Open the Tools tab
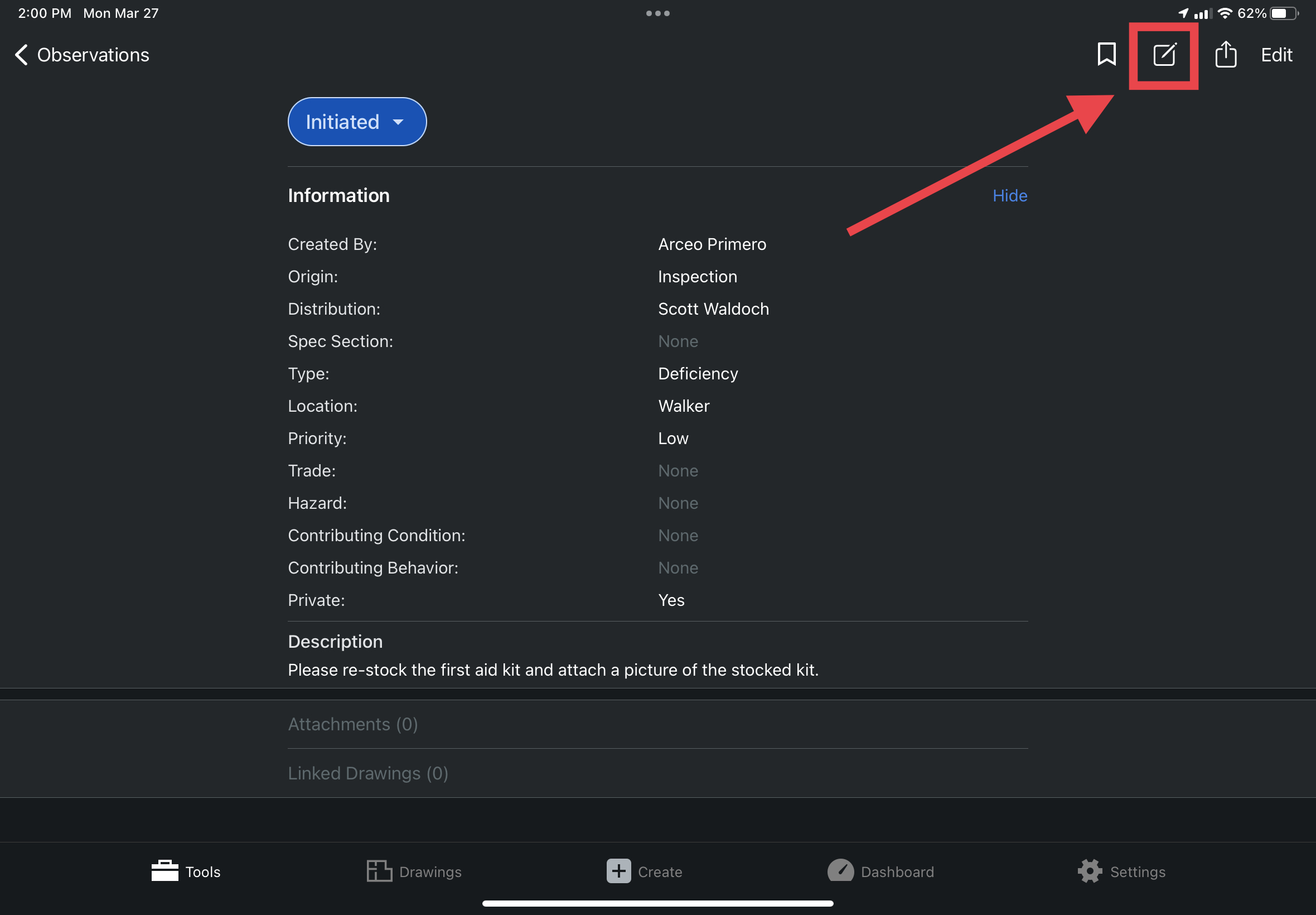 (x=186, y=871)
